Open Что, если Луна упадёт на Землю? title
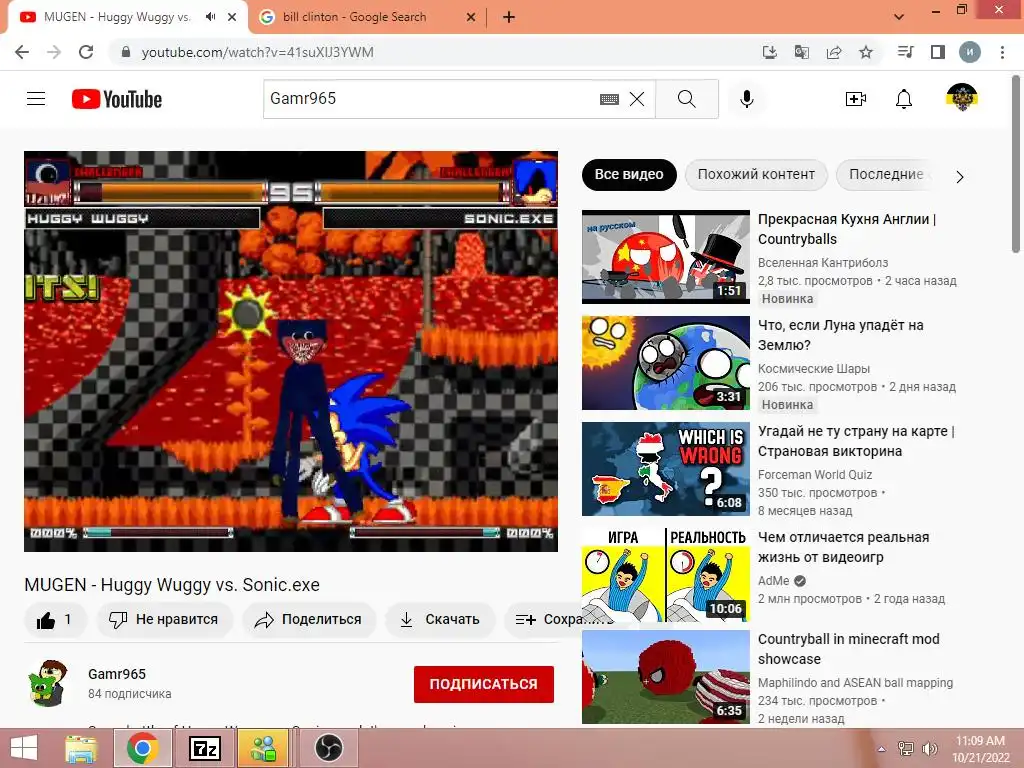Viewport: 1024px width, 768px height. point(840,335)
